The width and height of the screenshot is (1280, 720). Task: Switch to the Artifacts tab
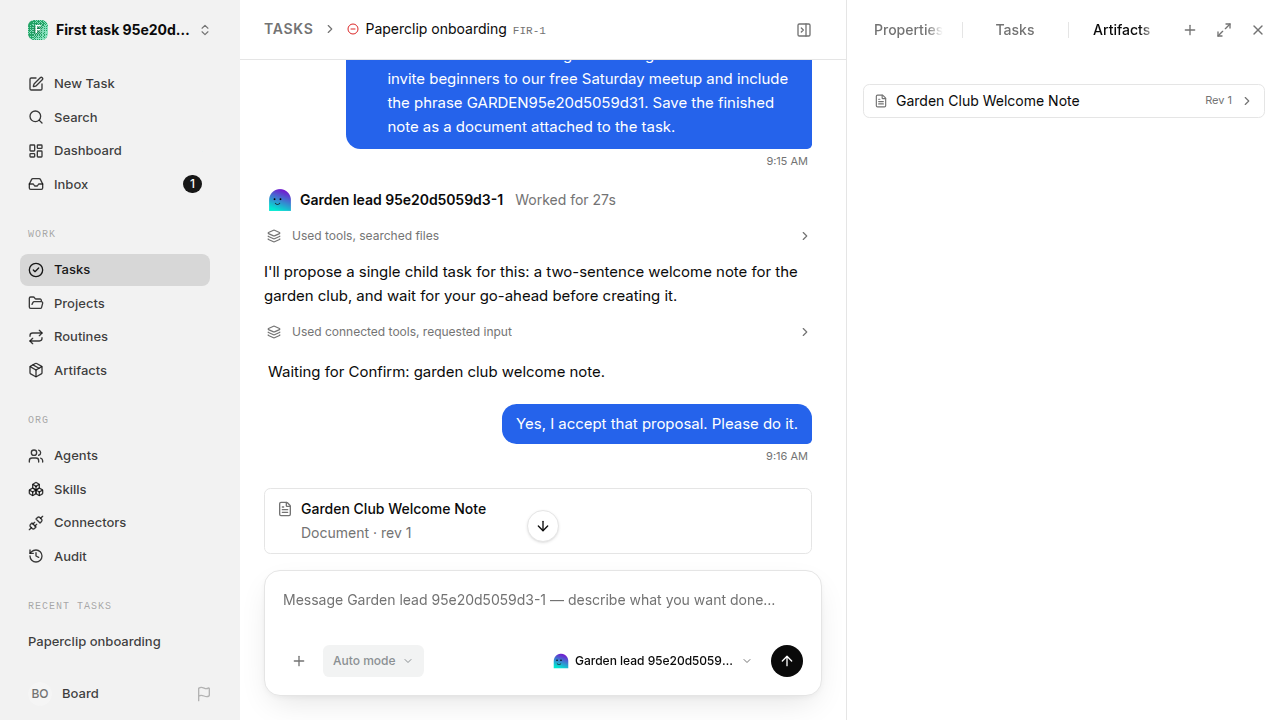point(1121,30)
